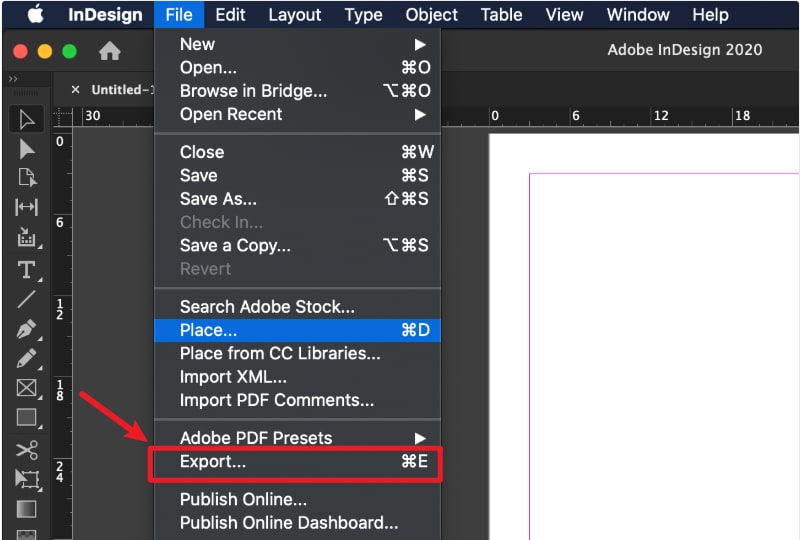This screenshot has width=800, height=540.
Task: Open the Edit menu
Action: pyautogui.click(x=230, y=14)
